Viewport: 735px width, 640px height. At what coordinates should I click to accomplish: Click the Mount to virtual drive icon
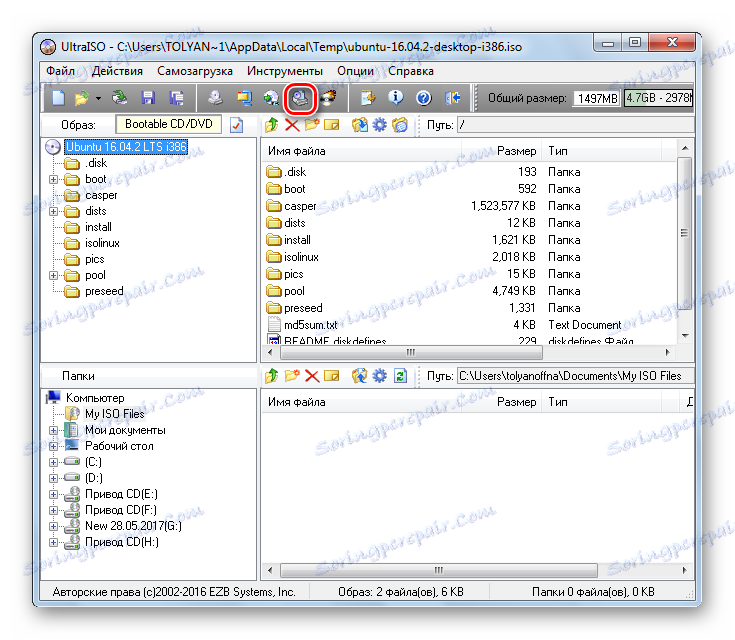(300, 98)
